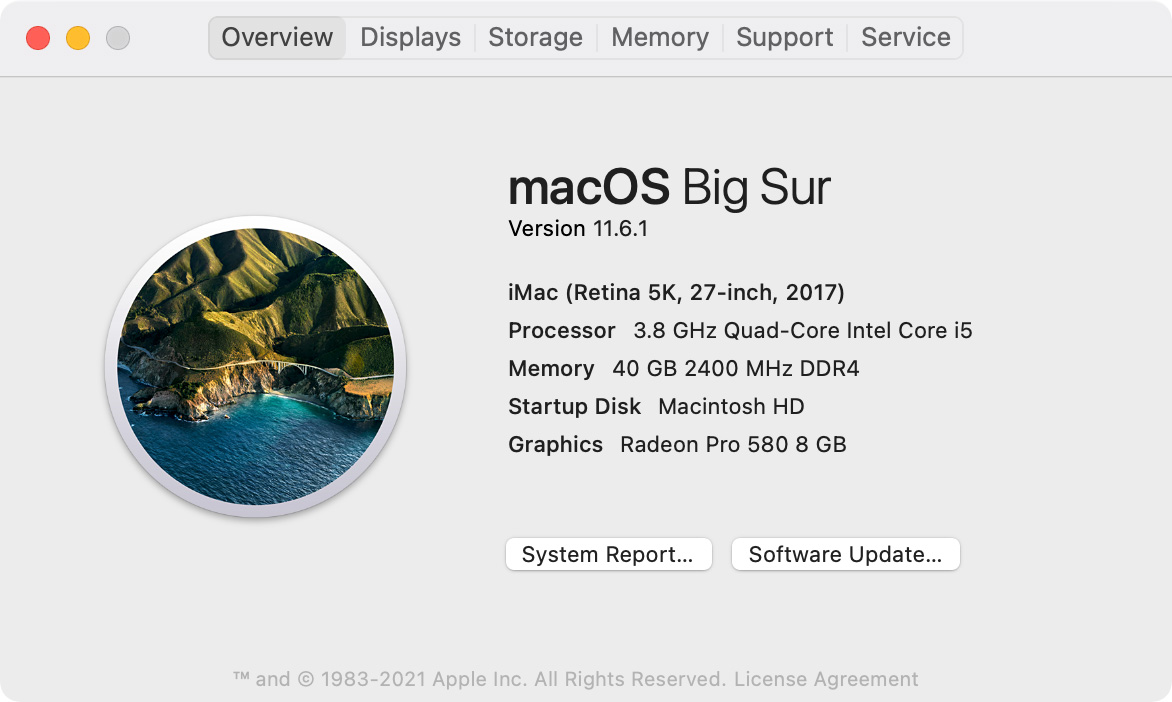The height and width of the screenshot is (702, 1172).
Task: Click the Macintosh HD startup disk text
Action: click(x=731, y=407)
